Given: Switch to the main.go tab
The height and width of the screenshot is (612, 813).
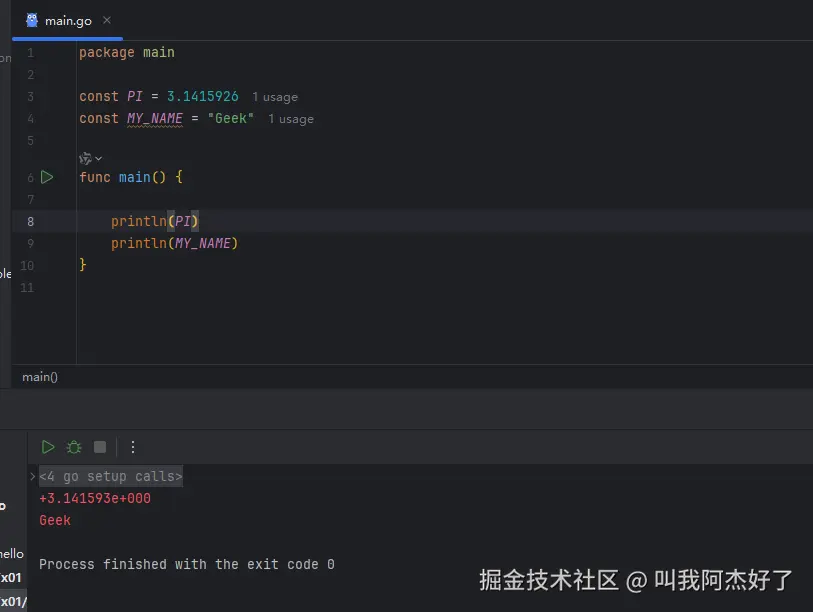Looking at the screenshot, I should click(67, 20).
